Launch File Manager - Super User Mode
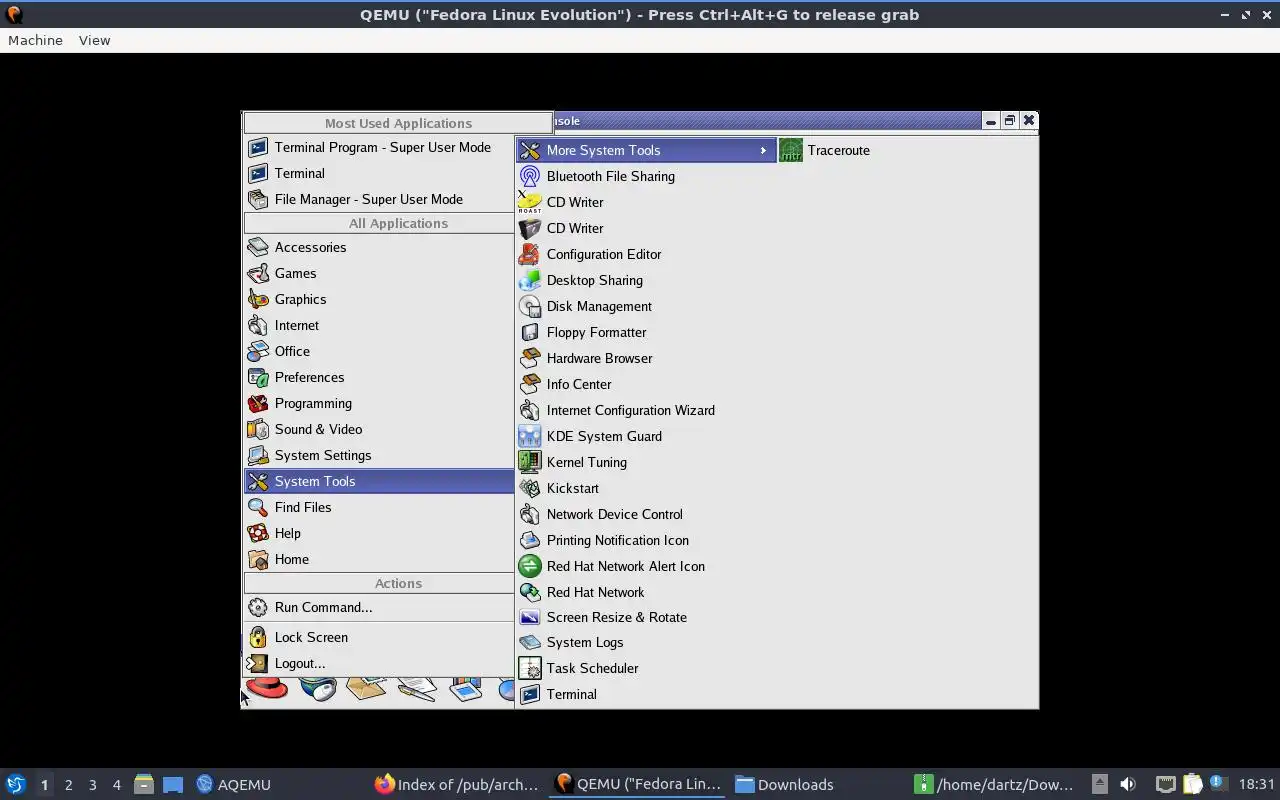This screenshot has width=1280, height=800. coord(379,199)
